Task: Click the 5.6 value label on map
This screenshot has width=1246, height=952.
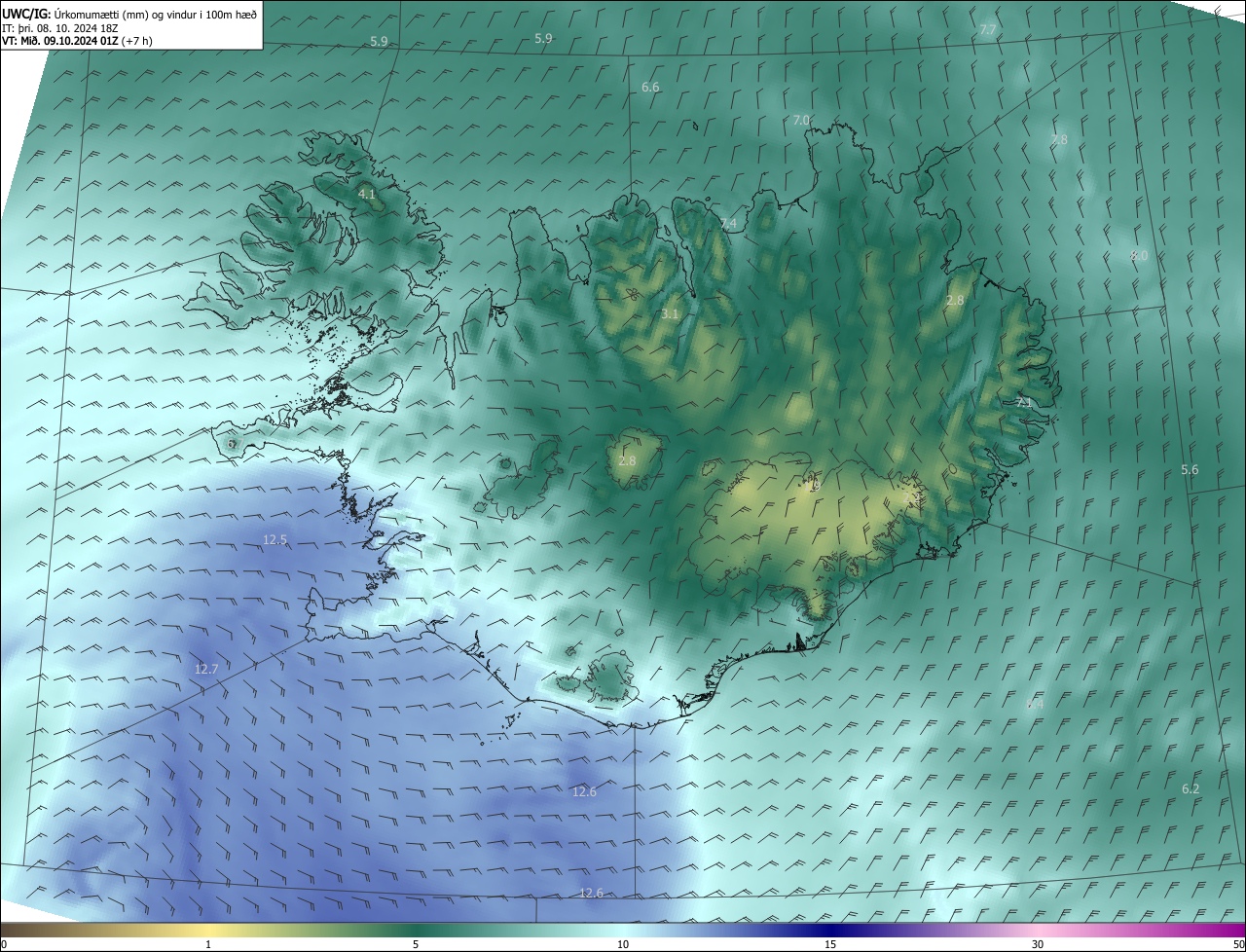Action: tap(1190, 470)
